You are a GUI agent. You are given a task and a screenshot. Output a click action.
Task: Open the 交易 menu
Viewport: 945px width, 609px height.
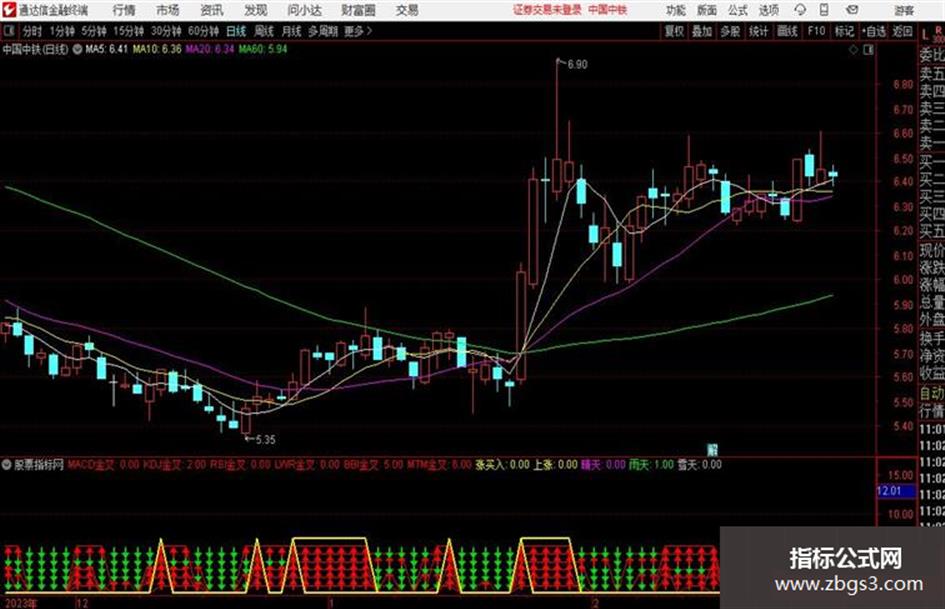coord(407,10)
